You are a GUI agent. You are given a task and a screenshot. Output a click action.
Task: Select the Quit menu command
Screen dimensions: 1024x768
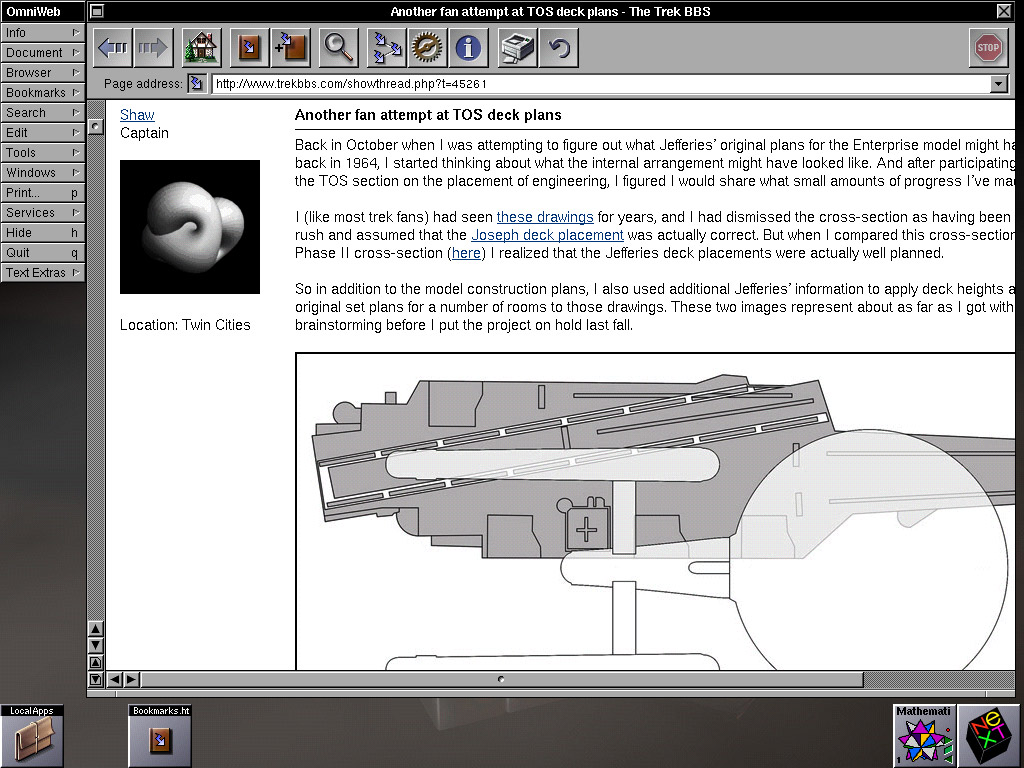pyautogui.click(x=42, y=253)
